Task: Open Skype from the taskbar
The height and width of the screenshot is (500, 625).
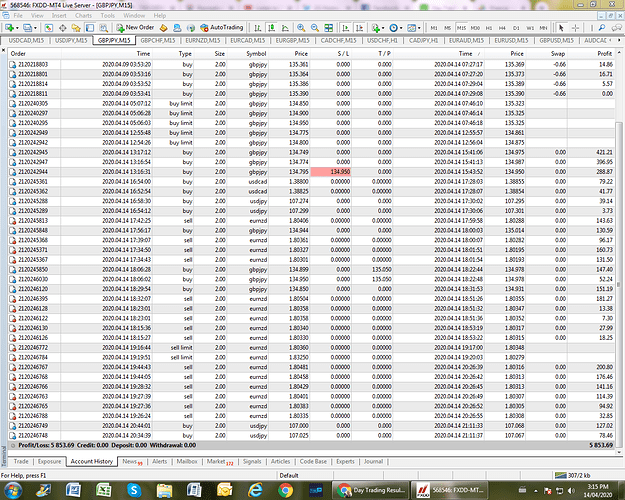Action: 134,490
